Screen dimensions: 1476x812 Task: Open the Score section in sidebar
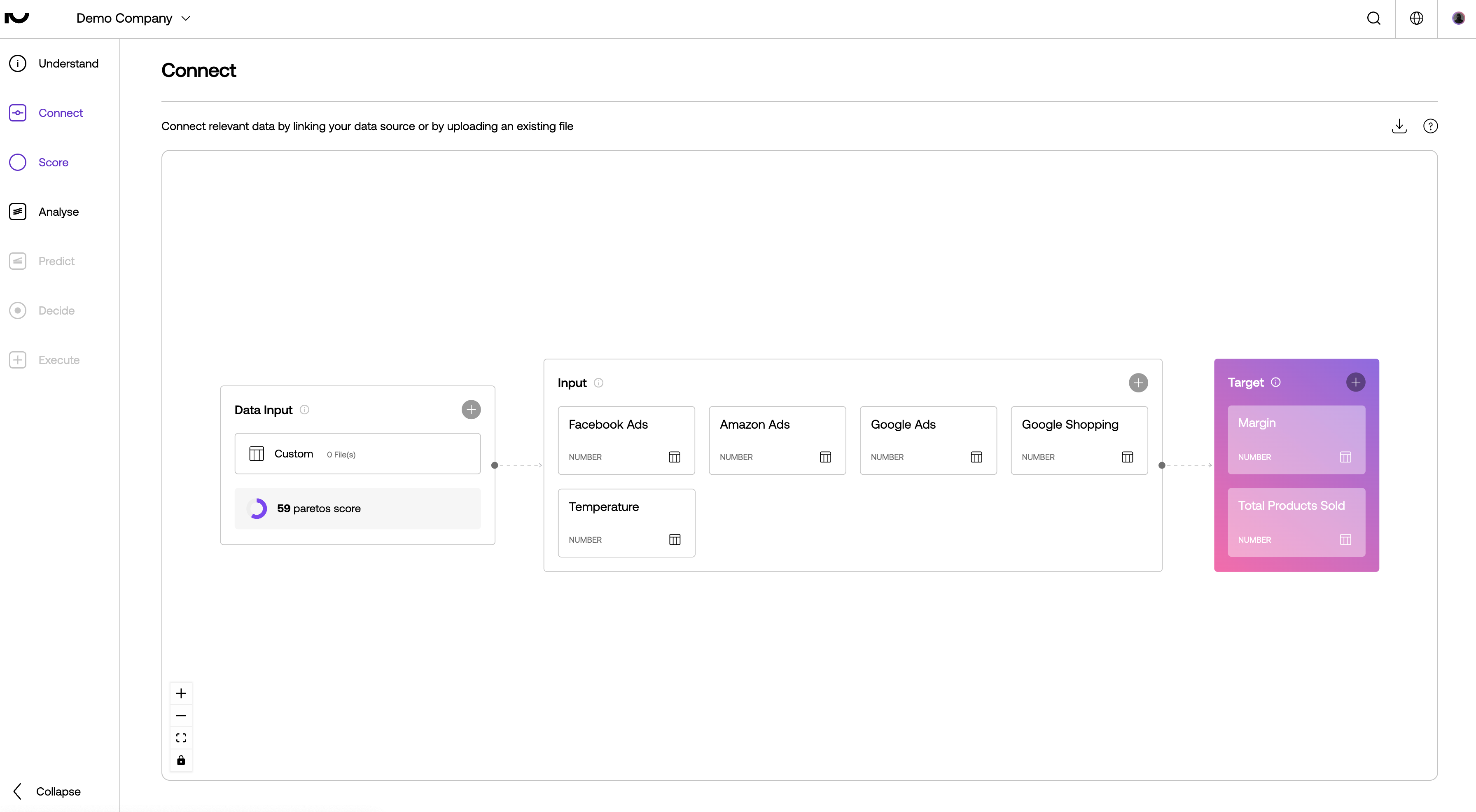coord(53,162)
